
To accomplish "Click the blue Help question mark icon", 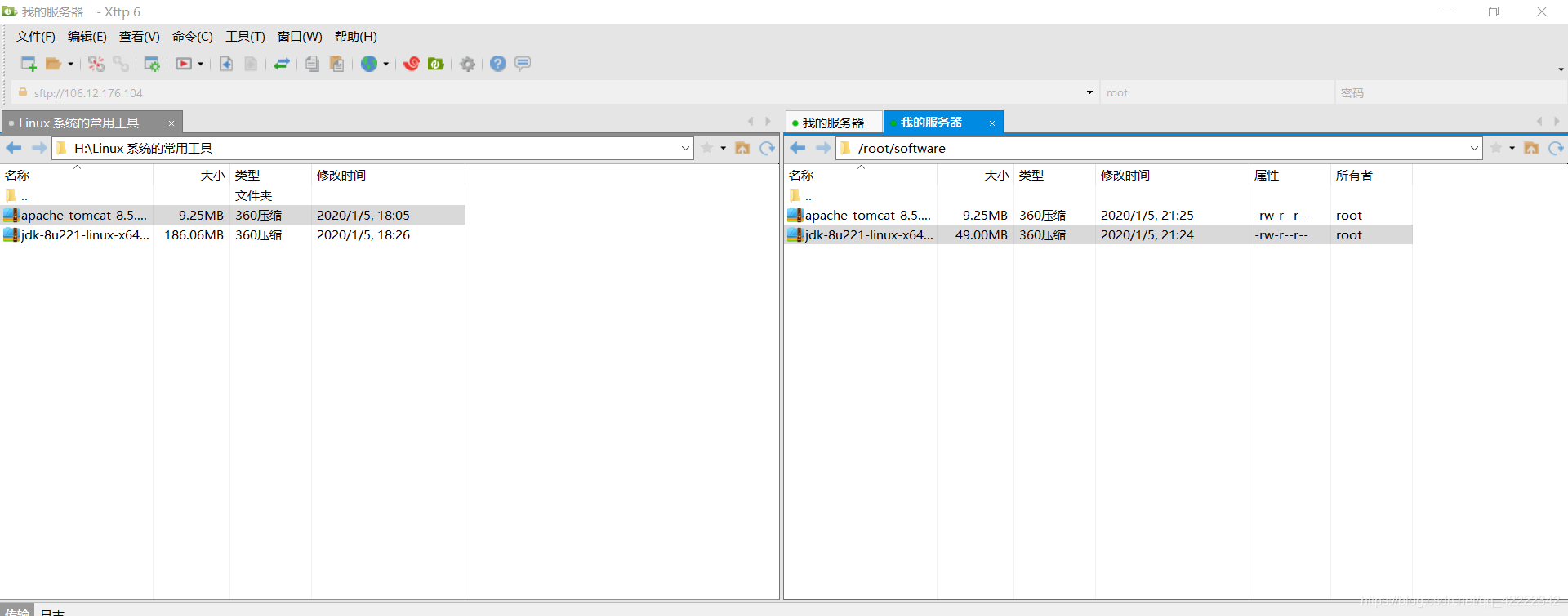I will (x=498, y=64).
